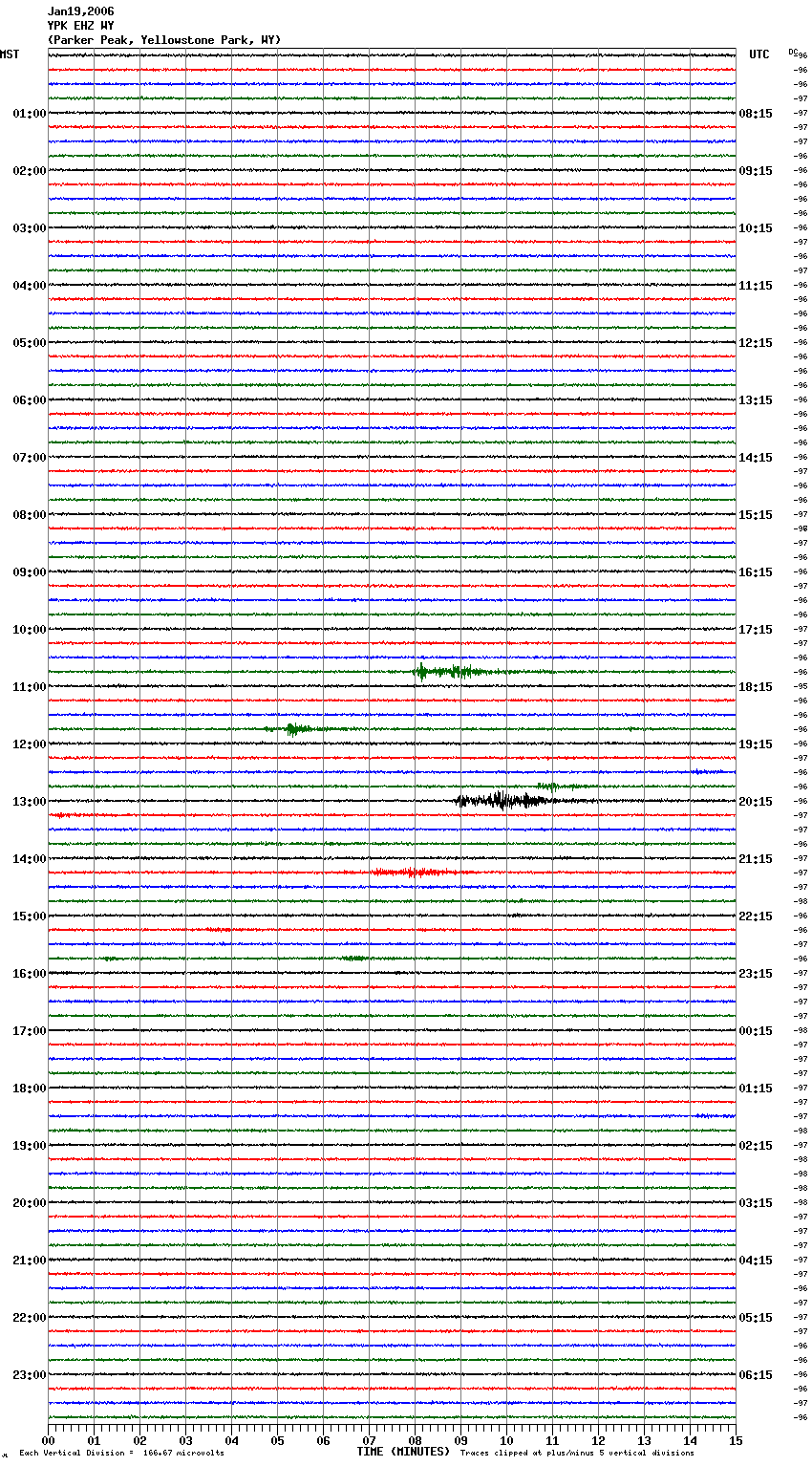Click the "18:00" MST hour label
Viewport: 812px width, 1466px height.
[x=29, y=1089]
